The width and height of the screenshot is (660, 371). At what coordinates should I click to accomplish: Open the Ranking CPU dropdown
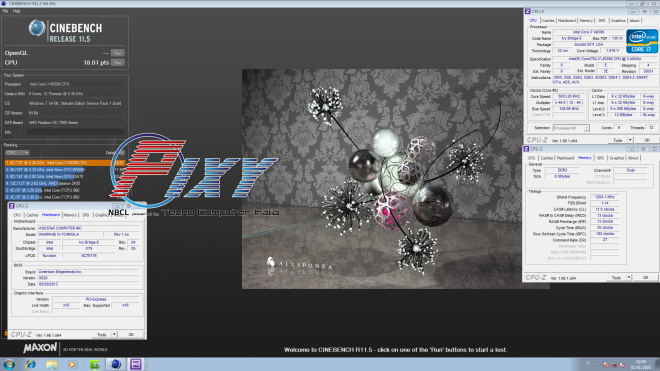click(x=17, y=153)
